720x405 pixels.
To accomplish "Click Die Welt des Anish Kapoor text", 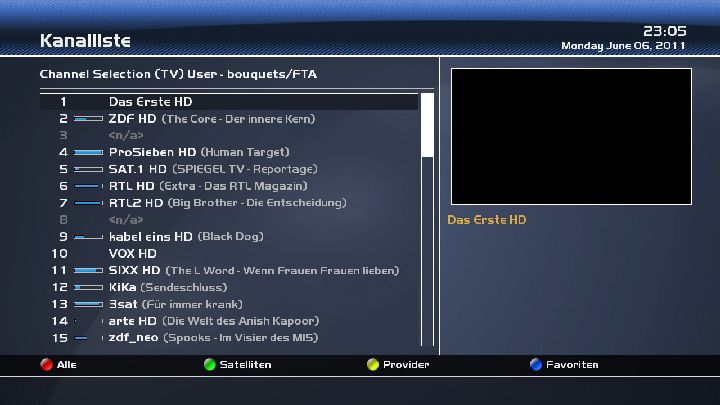I will coord(241,321).
